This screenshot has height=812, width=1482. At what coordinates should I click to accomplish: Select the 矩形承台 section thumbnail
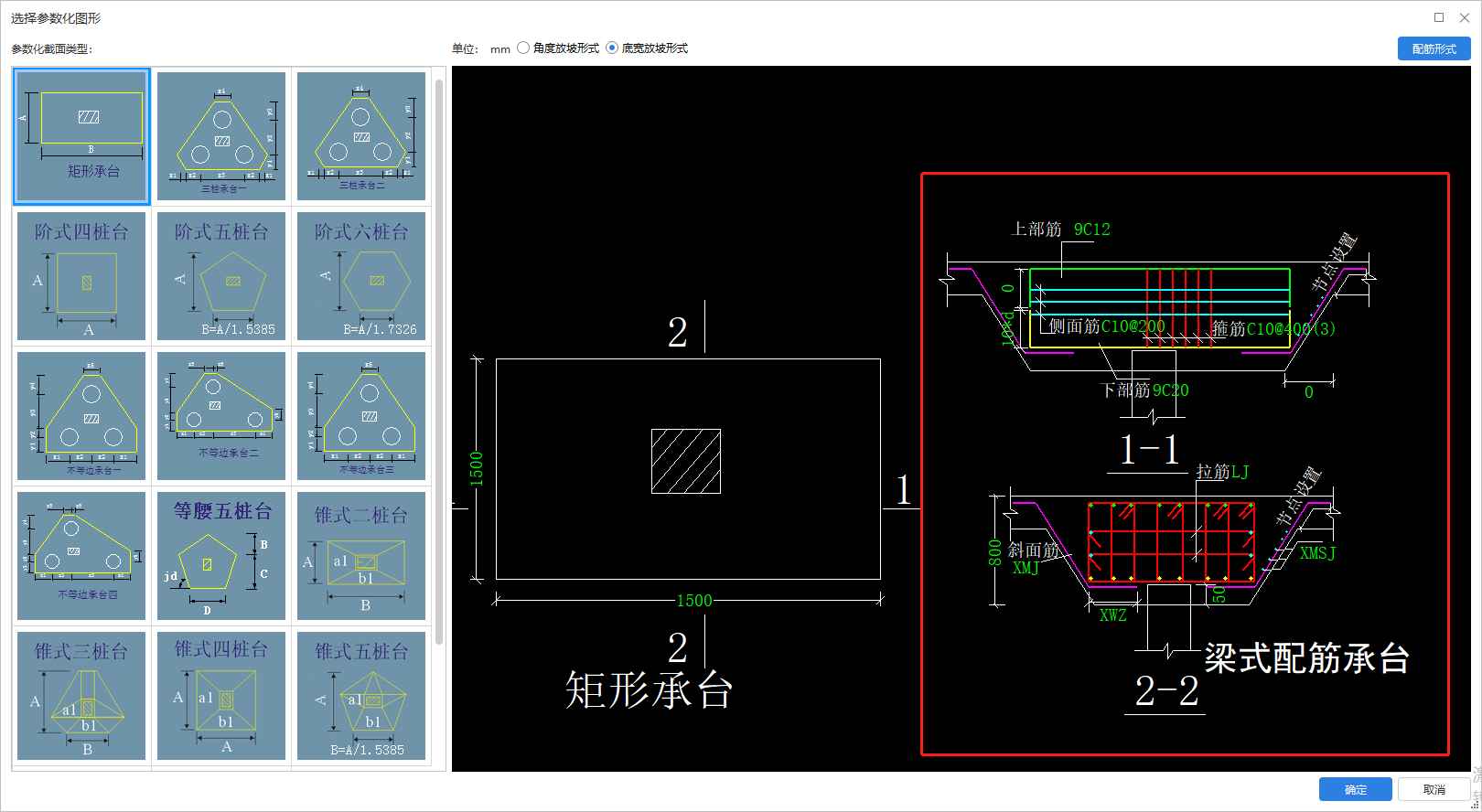[x=81, y=136]
